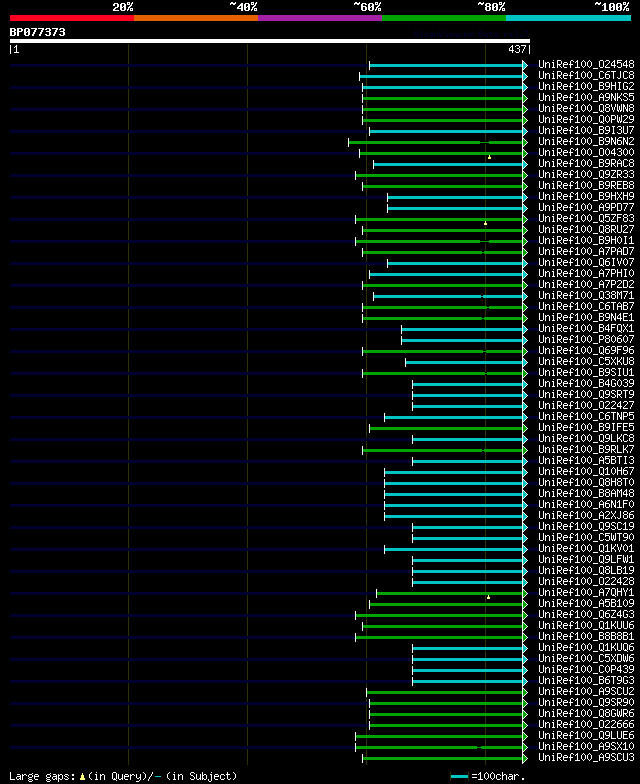Click the yellow gap marker under UniRef100_O04300 bar
This screenshot has width=640, height=784.
[490, 158]
